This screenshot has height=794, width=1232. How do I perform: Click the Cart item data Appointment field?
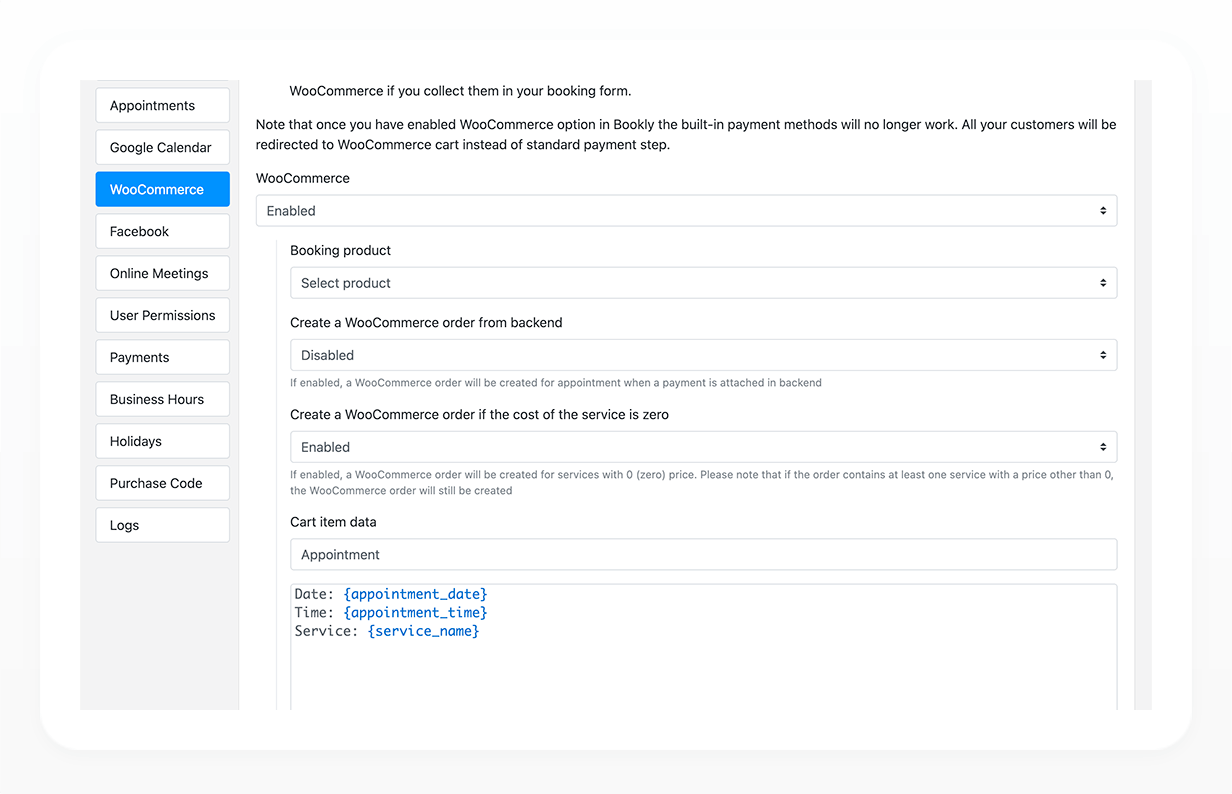coord(703,555)
